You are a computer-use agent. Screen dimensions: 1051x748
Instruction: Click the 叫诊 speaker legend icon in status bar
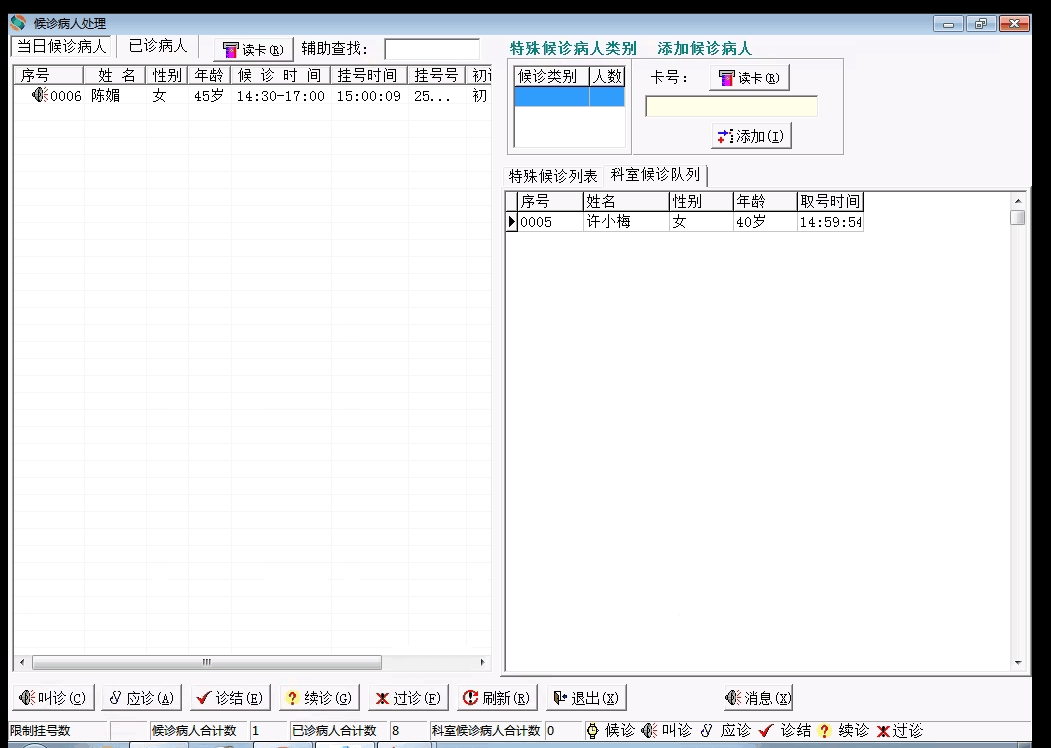(649, 731)
